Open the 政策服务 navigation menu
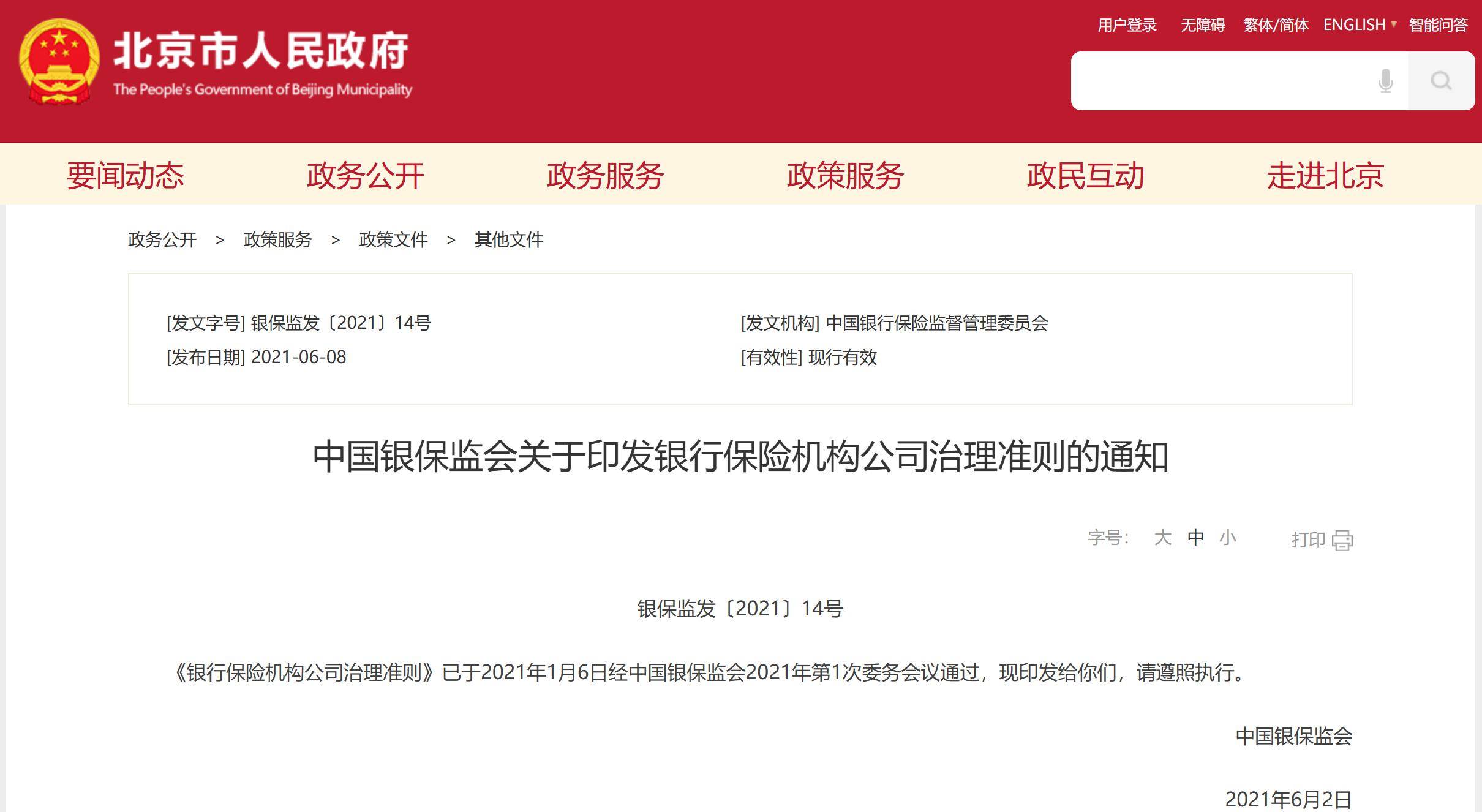Viewport: 1482px width, 812px height. 846,176
